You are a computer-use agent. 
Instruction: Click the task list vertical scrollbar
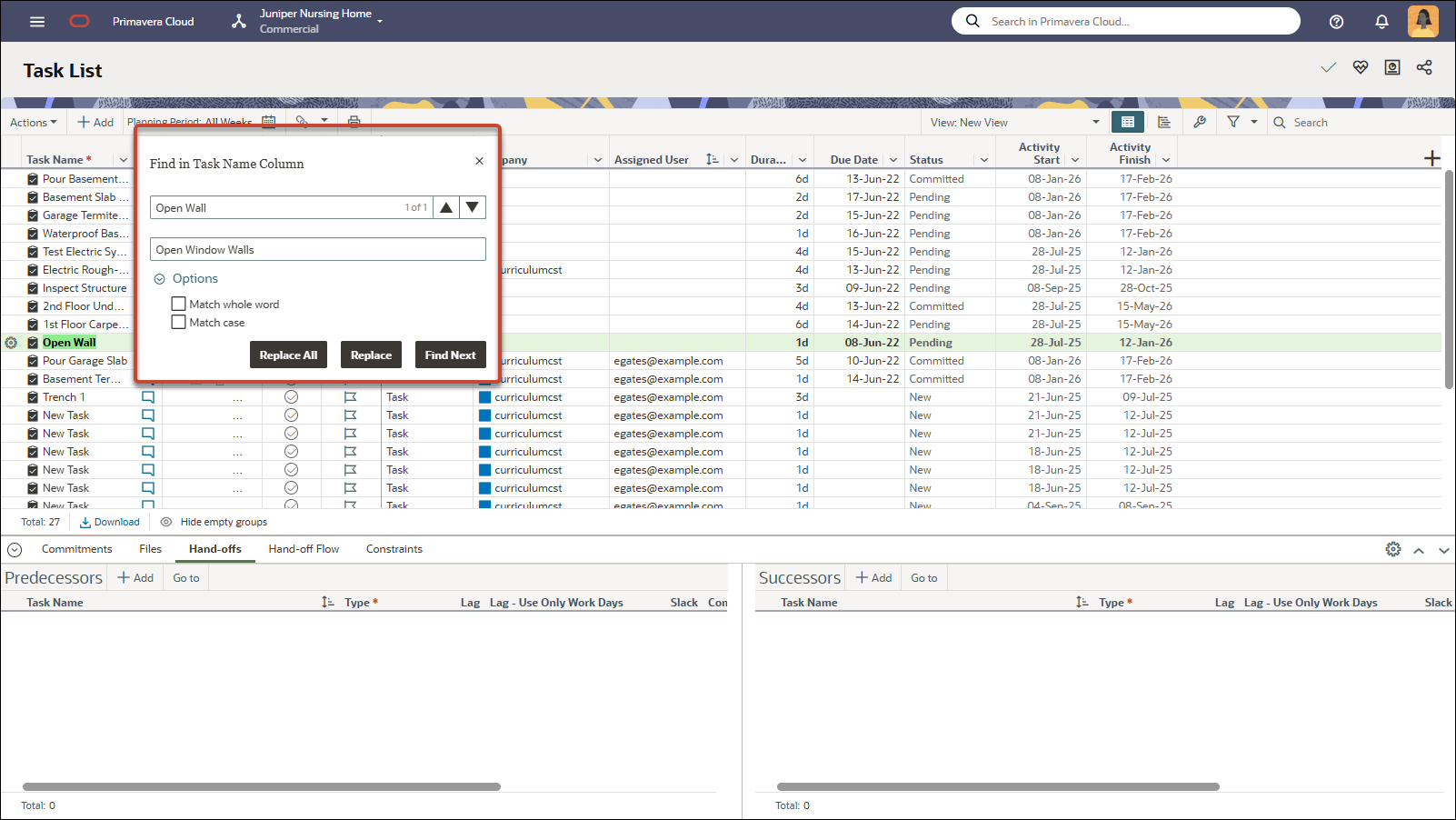tap(1449, 279)
